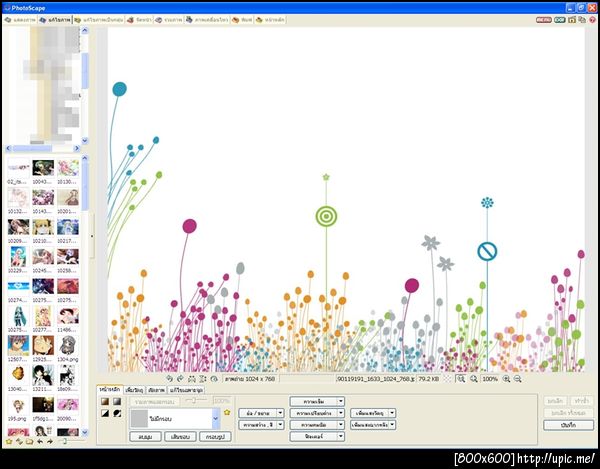Apply the negative invert quick-effect icon
The width and height of the screenshot is (600, 469).
point(117,413)
